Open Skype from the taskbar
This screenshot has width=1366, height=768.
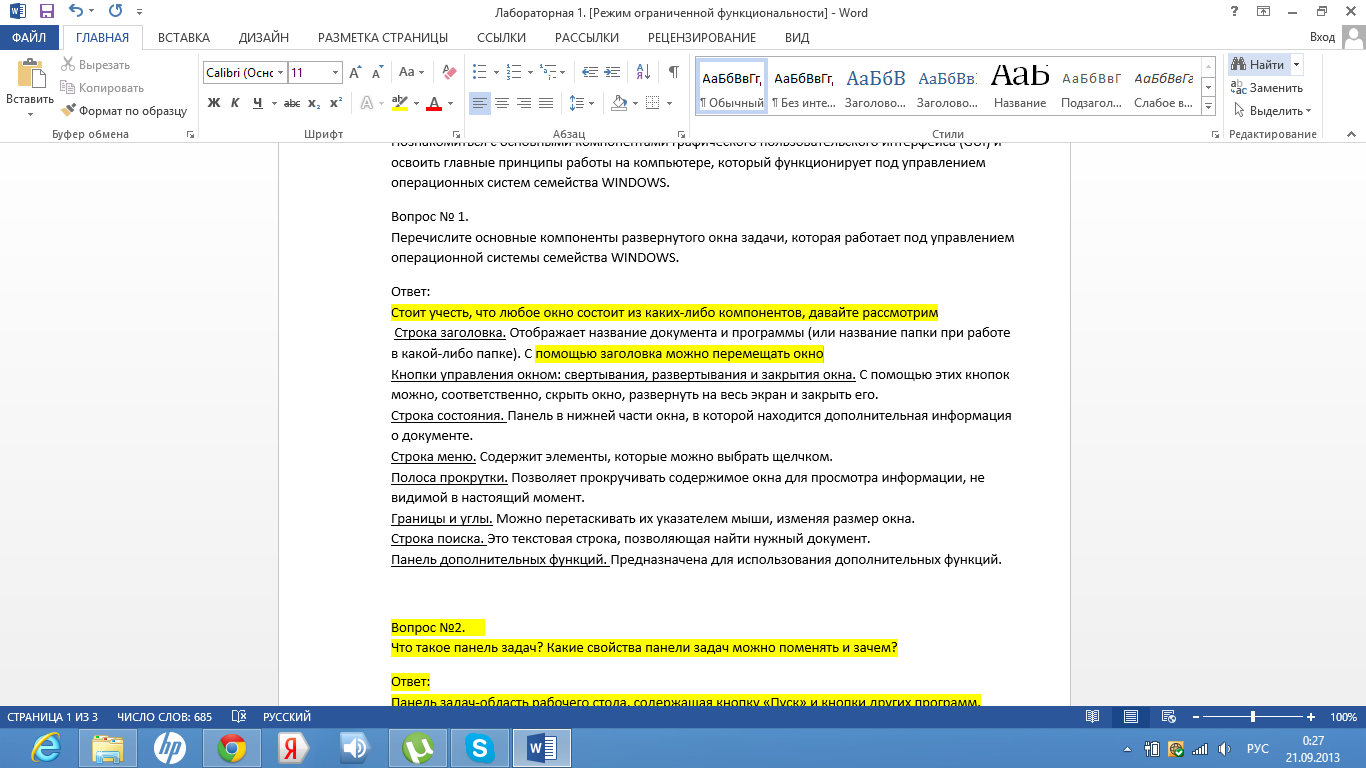(x=480, y=748)
